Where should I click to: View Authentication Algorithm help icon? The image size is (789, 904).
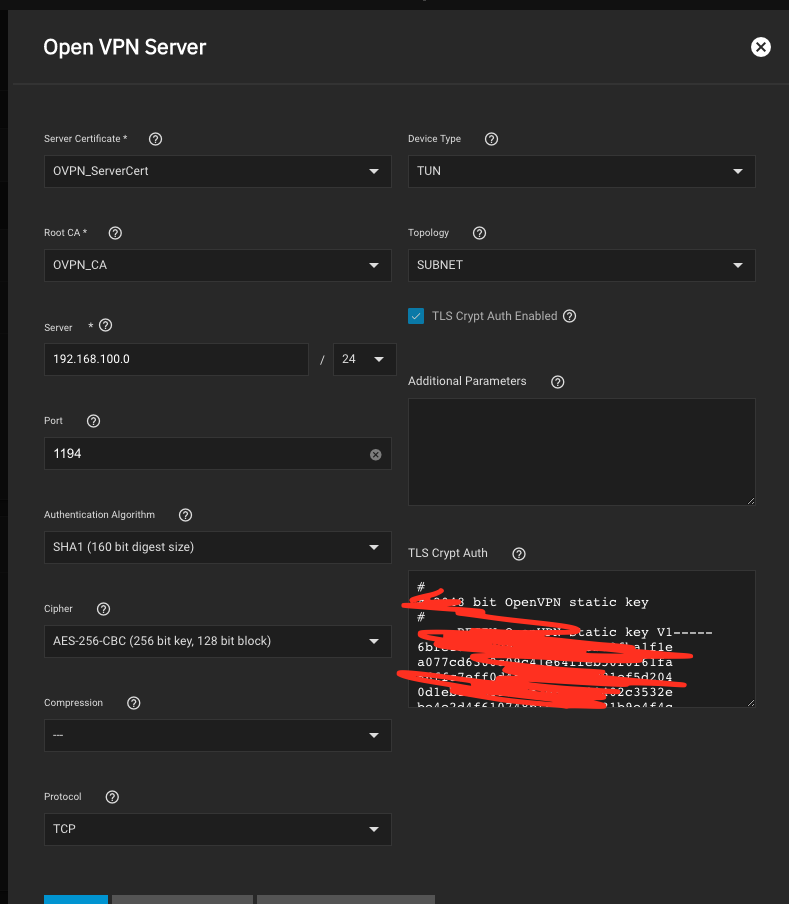coord(185,515)
